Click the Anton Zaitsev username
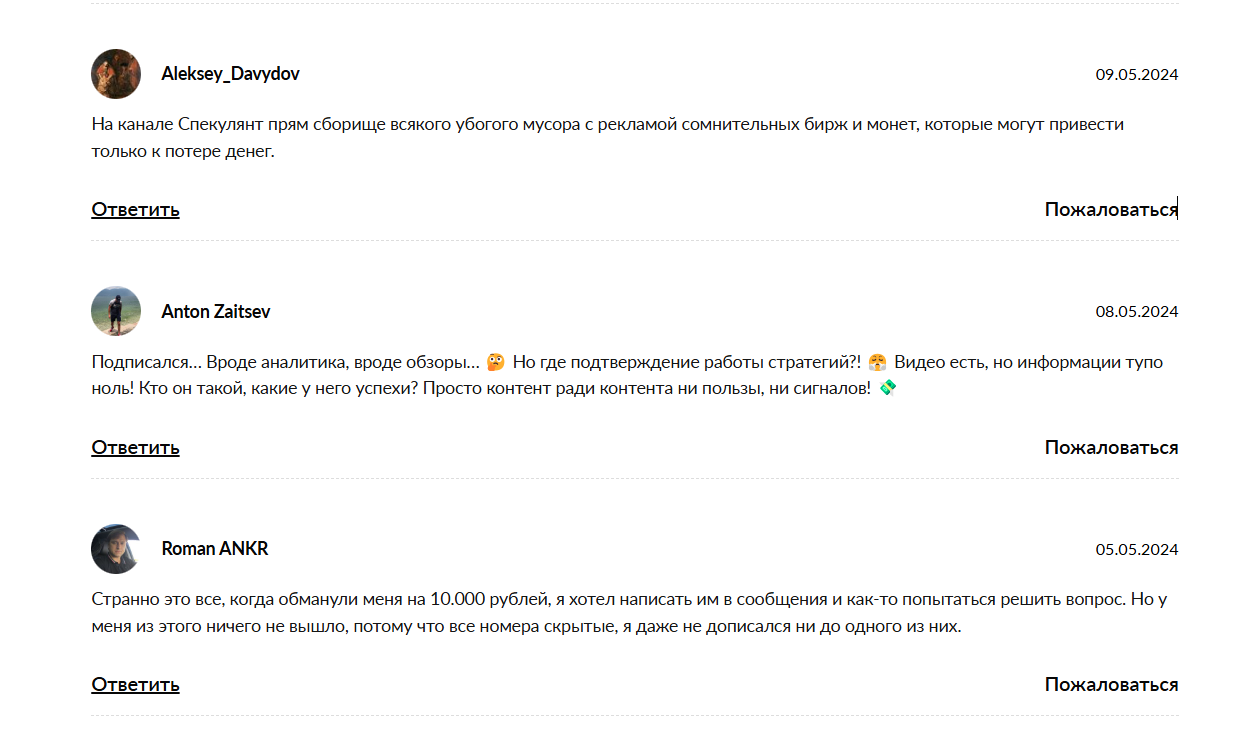The image size is (1246, 733). click(216, 312)
